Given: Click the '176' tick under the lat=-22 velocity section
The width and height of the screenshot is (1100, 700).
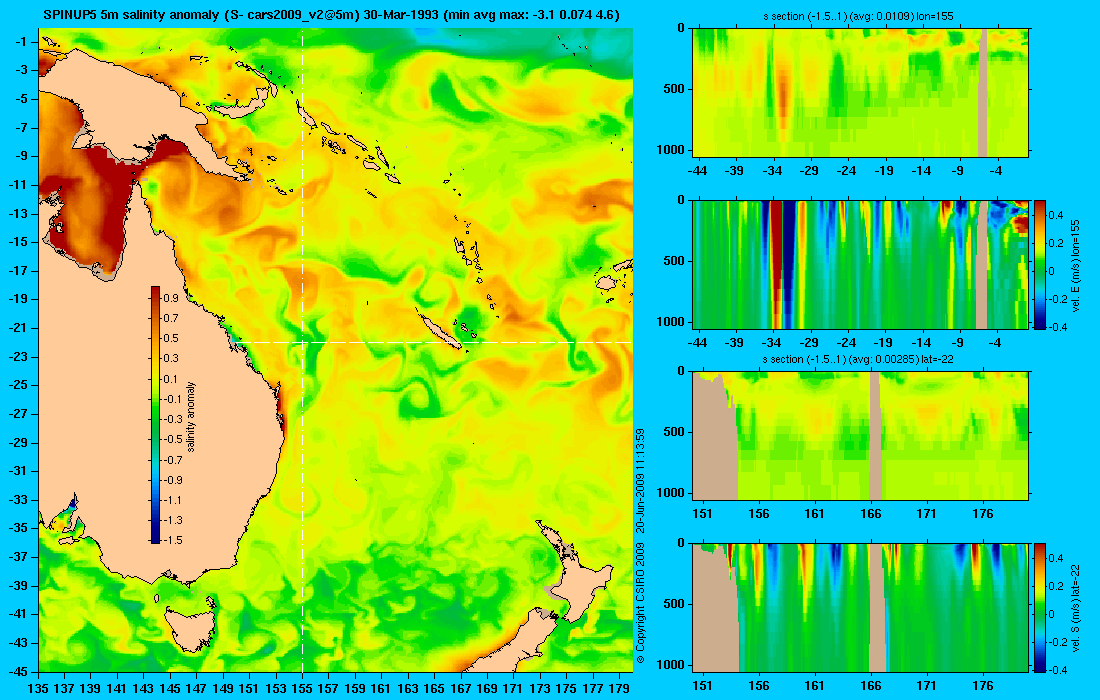Looking at the screenshot, I should [x=983, y=685].
